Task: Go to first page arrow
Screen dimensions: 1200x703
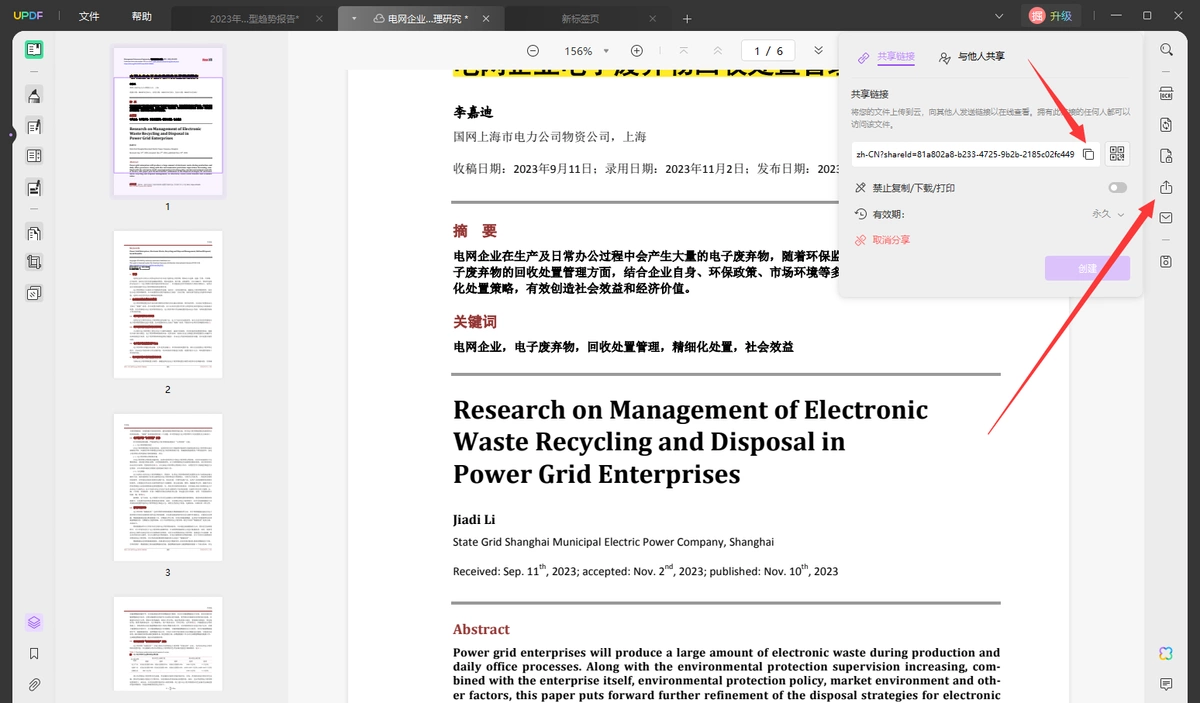Action: coord(683,51)
